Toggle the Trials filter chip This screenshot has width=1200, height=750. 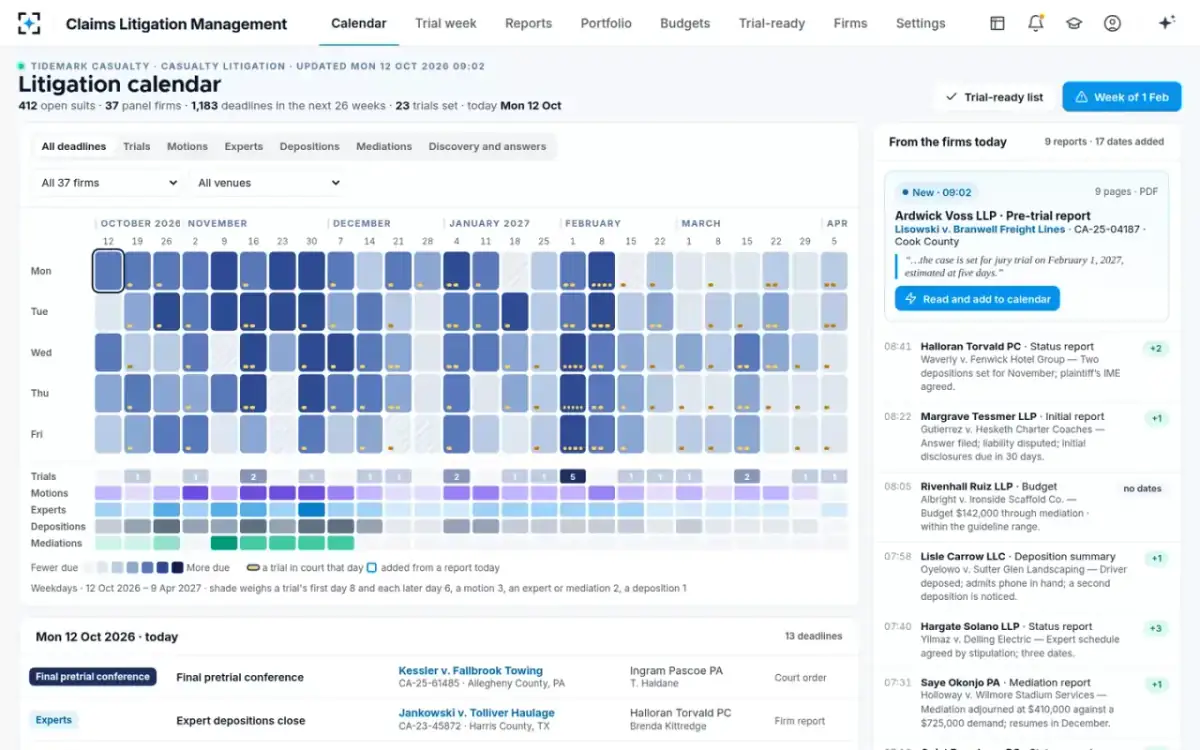tap(137, 146)
